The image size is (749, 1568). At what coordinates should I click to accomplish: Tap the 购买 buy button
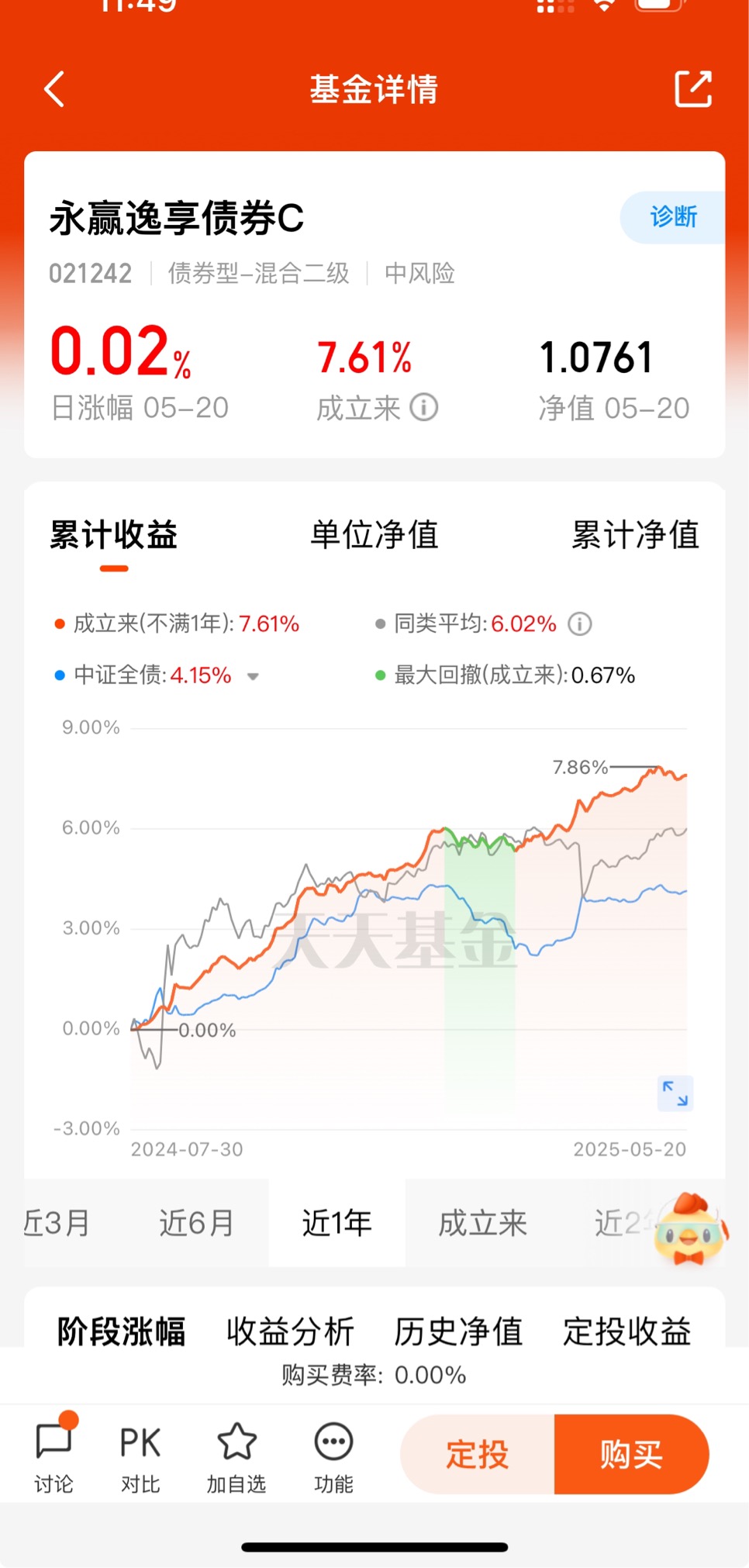coord(631,1454)
